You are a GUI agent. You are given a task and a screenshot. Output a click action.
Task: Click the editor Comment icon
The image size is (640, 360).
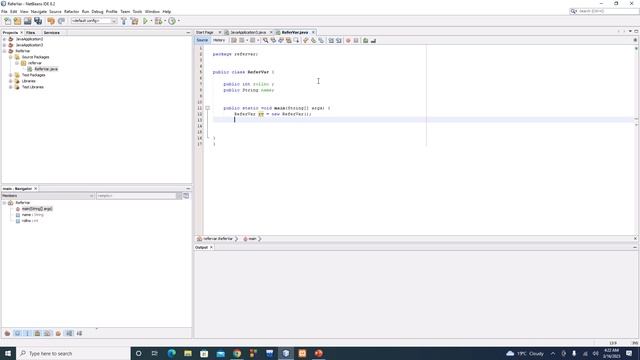[366, 40]
